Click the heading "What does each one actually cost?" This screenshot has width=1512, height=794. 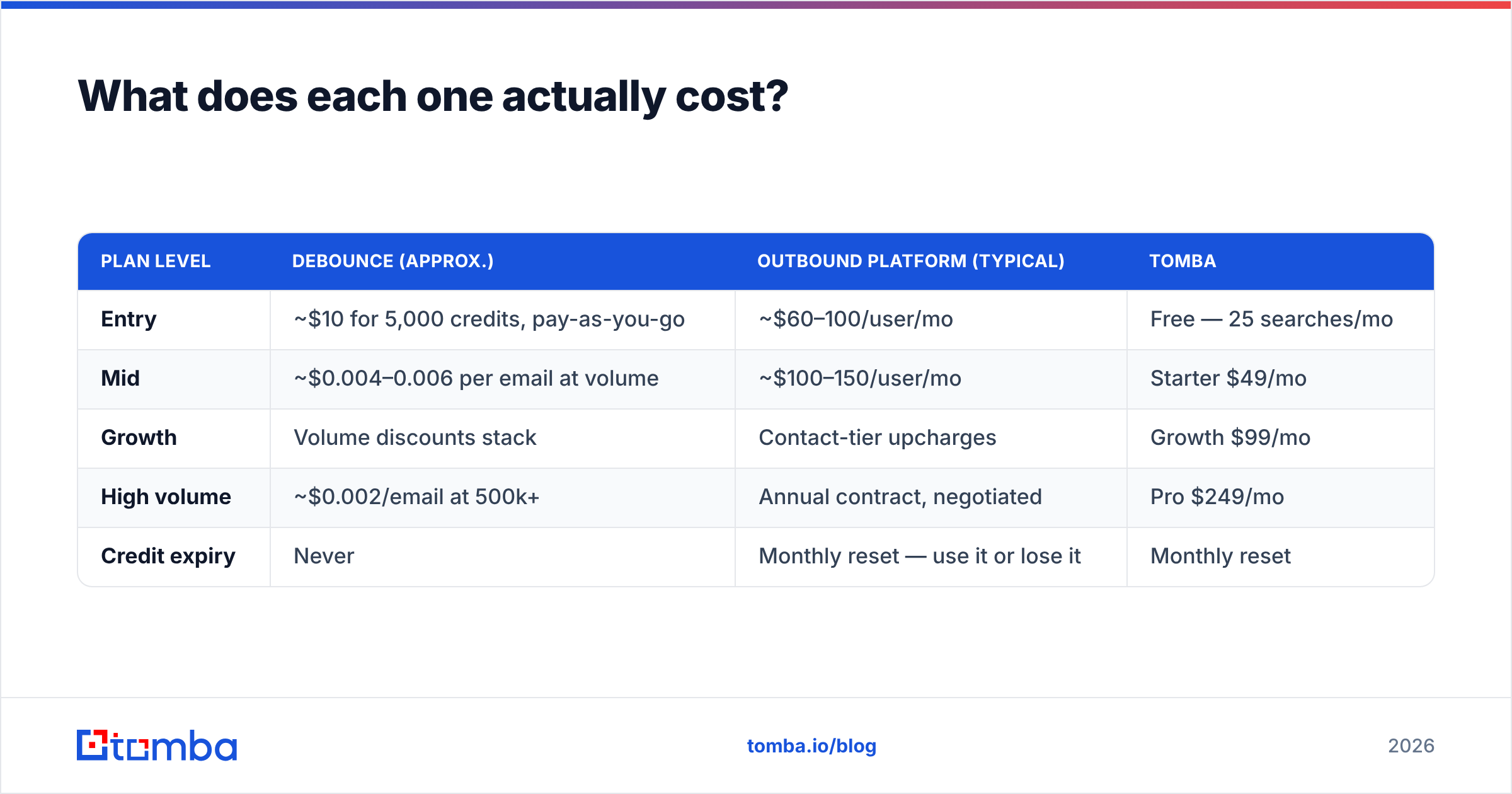(433, 96)
